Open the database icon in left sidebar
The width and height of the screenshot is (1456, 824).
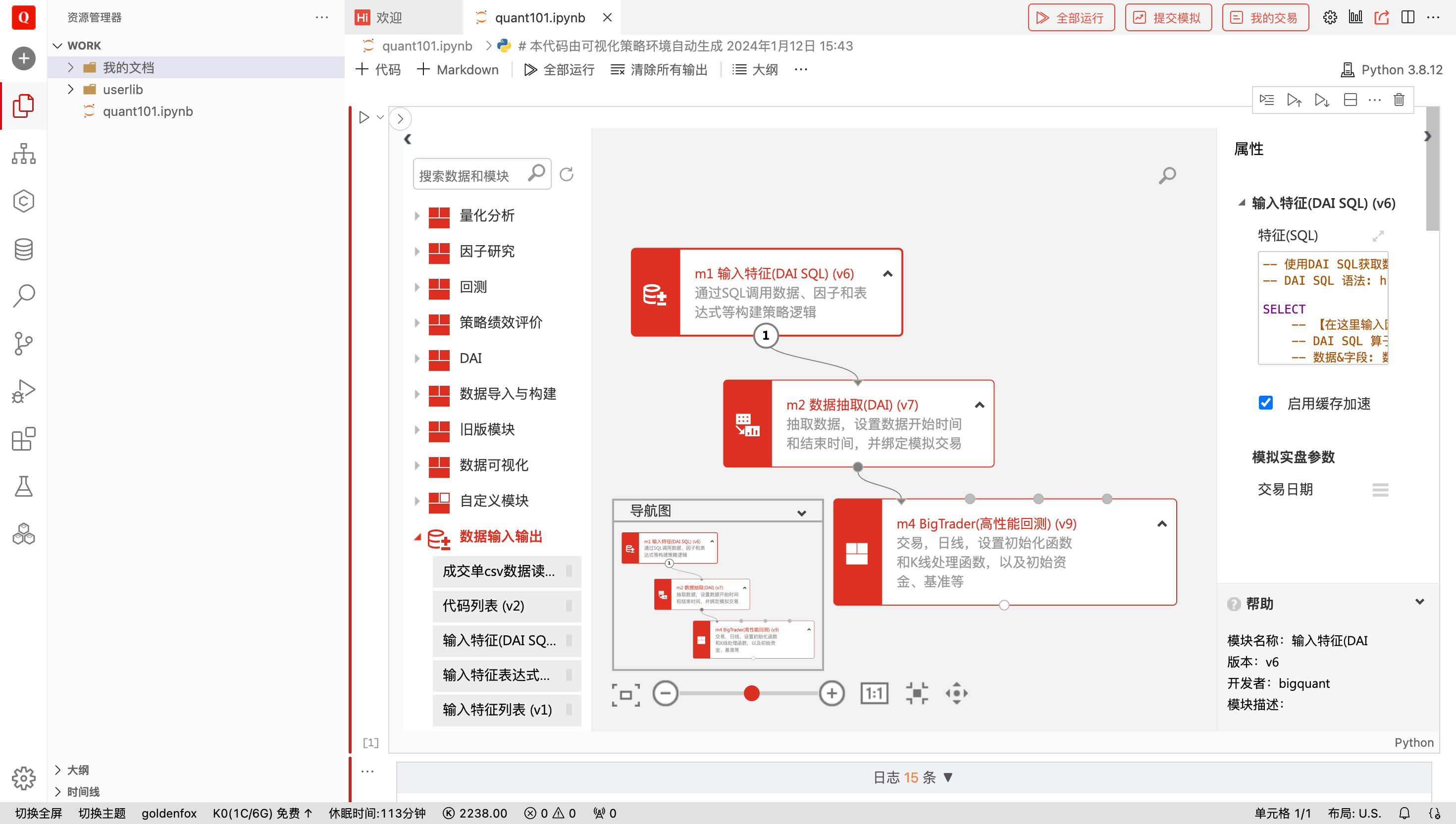(23, 249)
